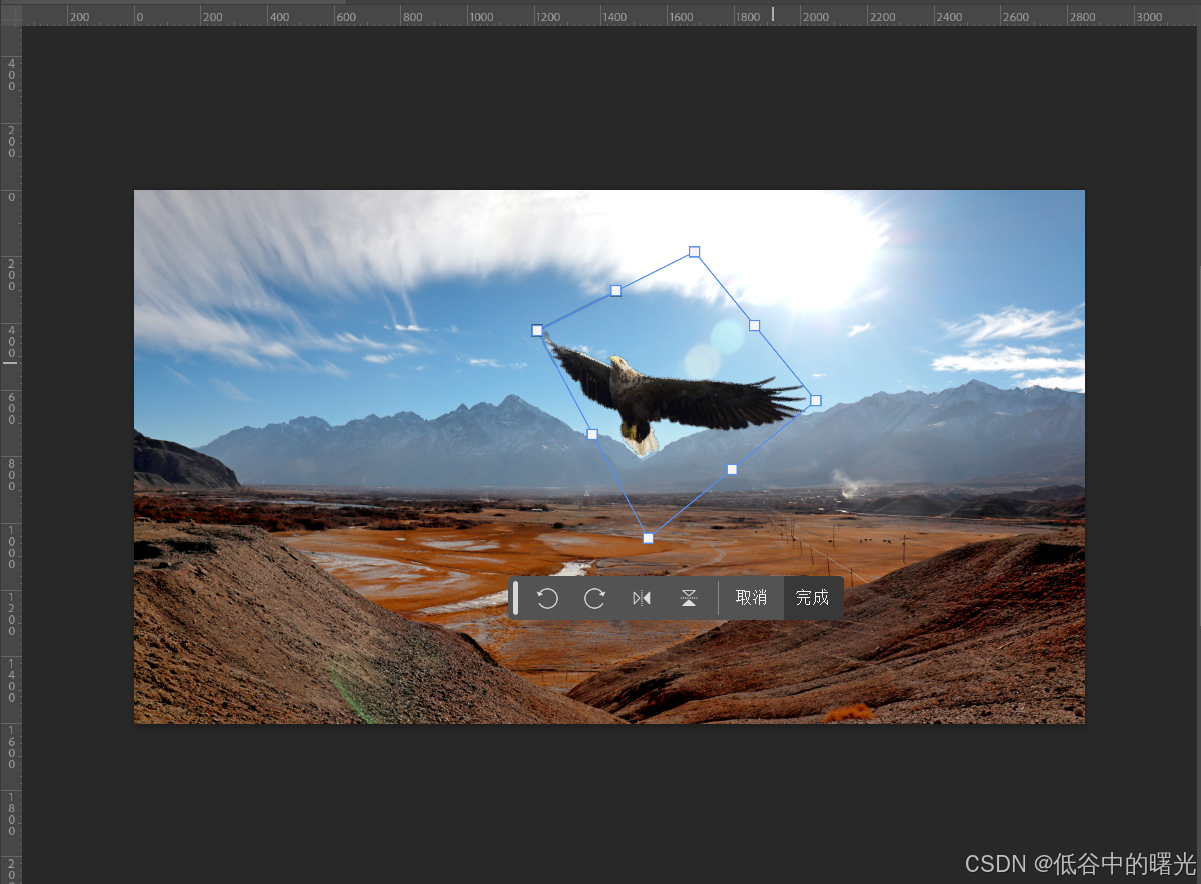The height and width of the screenshot is (884, 1201).
Task: Select the leftmost corner handle of transform box
Action: (x=537, y=330)
